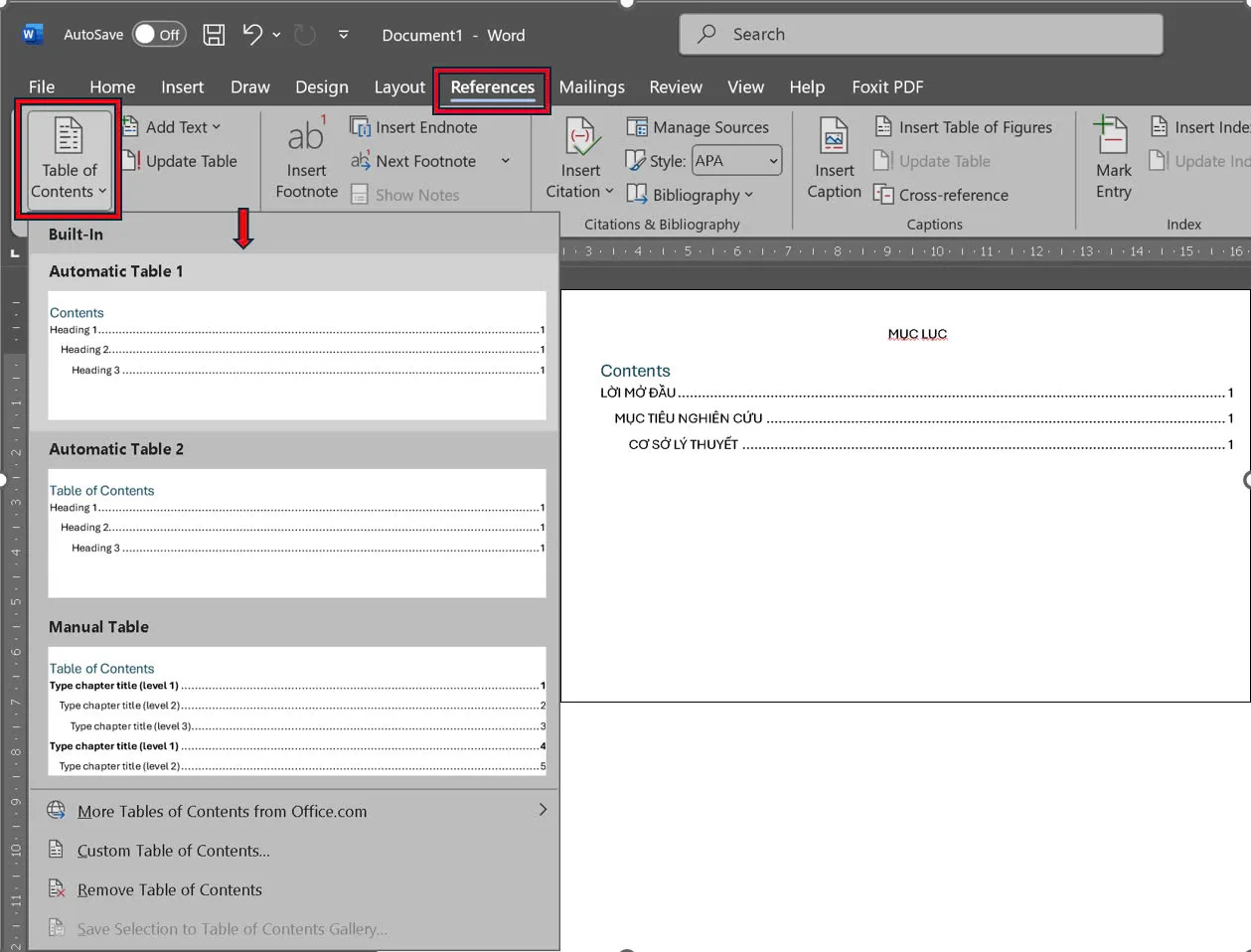Open Customize Quick Access Toolbar dropdown
Image resolution: width=1251 pixels, height=952 pixels.
pos(344,35)
